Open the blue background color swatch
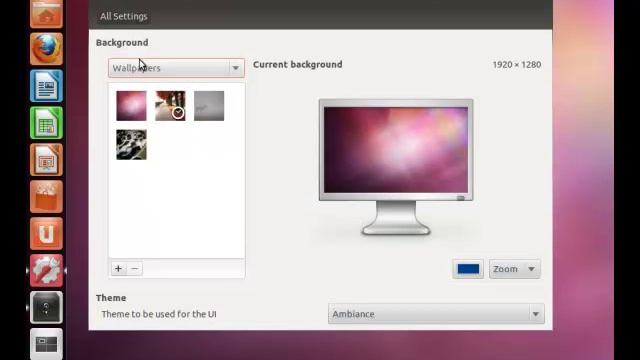Image resolution: width=640 pixels, height=360 pixels. 468,269
